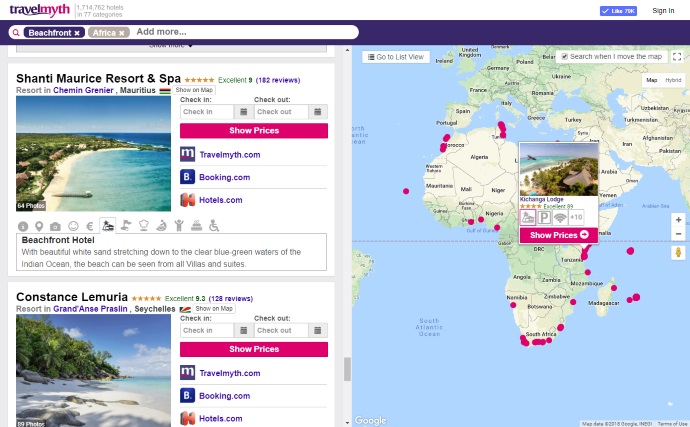Select golf flag category icon

[126, 225]
